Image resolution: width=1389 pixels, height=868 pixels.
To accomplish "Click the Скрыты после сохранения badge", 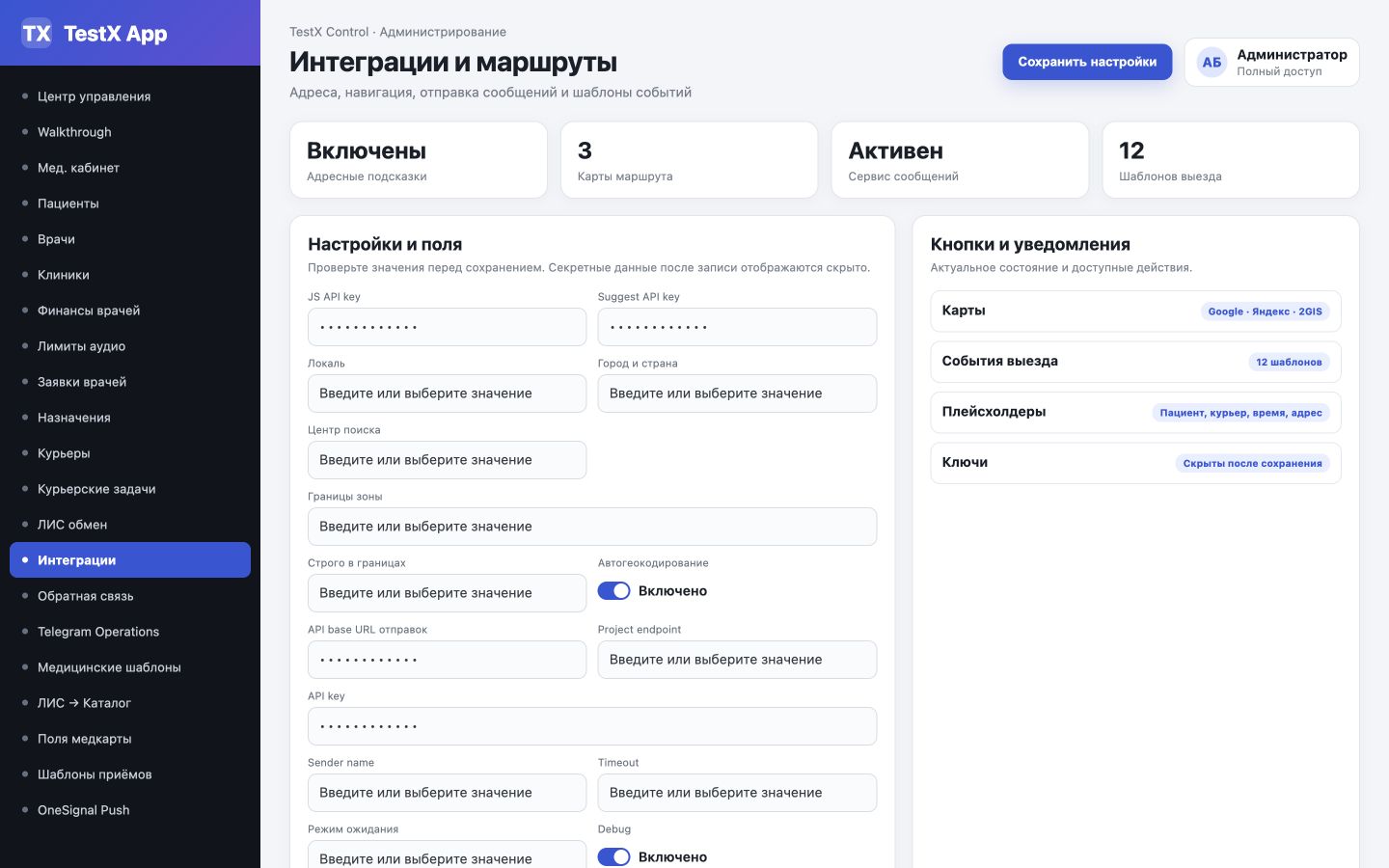I will pyautogui.click(x=1252, y=463).
